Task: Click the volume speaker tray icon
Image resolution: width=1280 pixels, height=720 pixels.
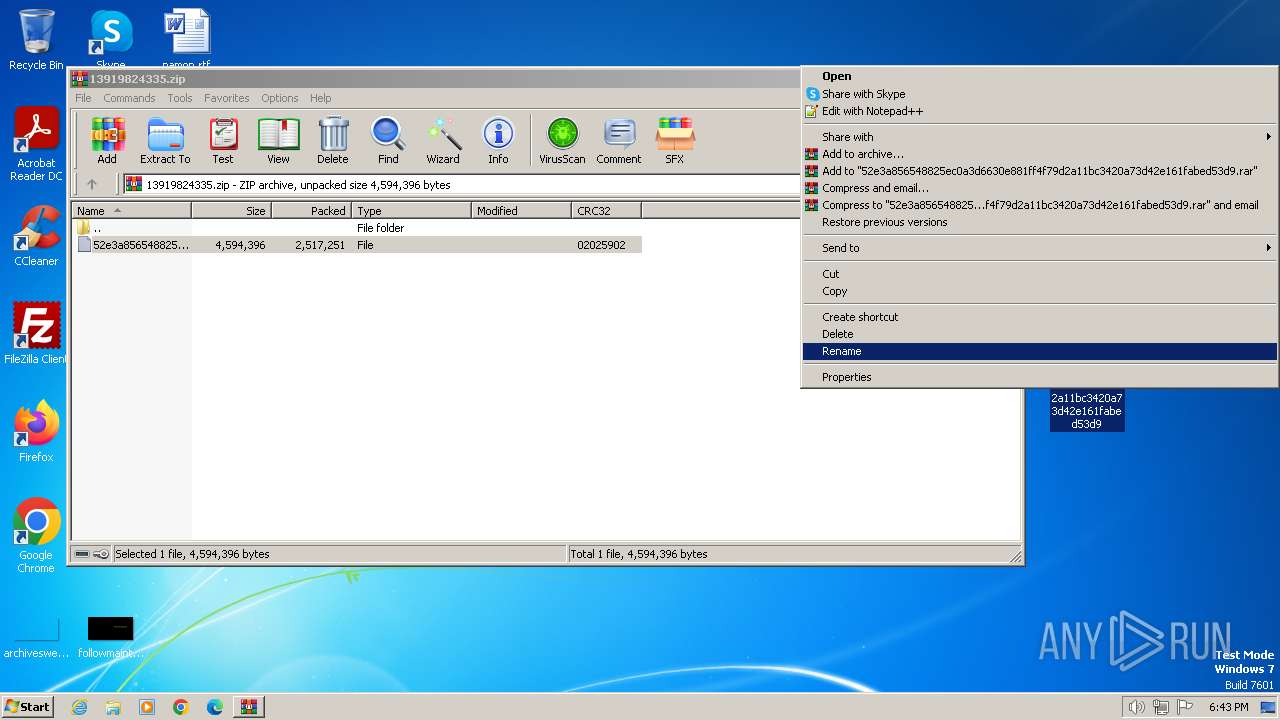Action: point(1136,707)
